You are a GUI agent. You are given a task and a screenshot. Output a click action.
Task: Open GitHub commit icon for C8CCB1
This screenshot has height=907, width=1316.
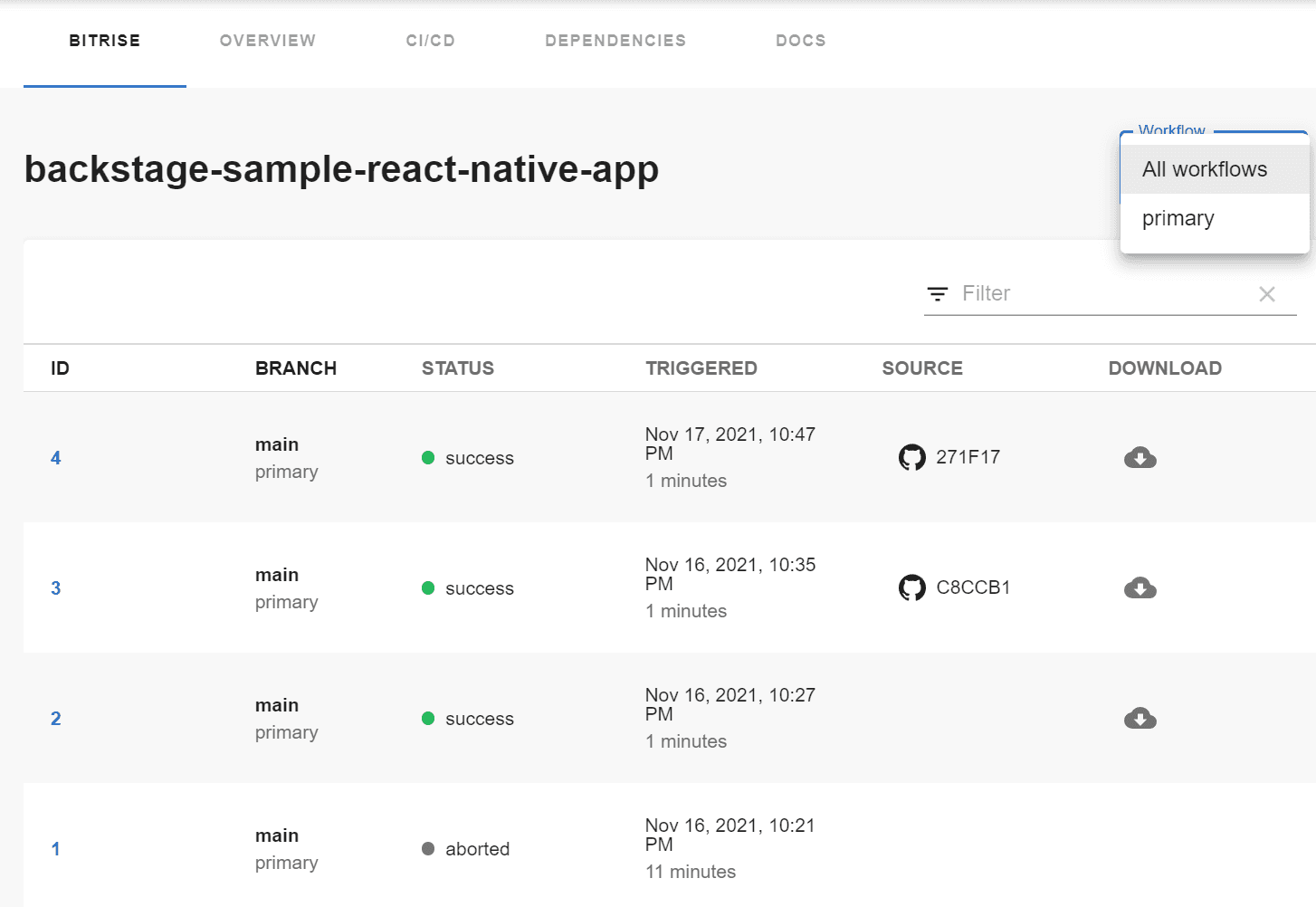(911, 587)
